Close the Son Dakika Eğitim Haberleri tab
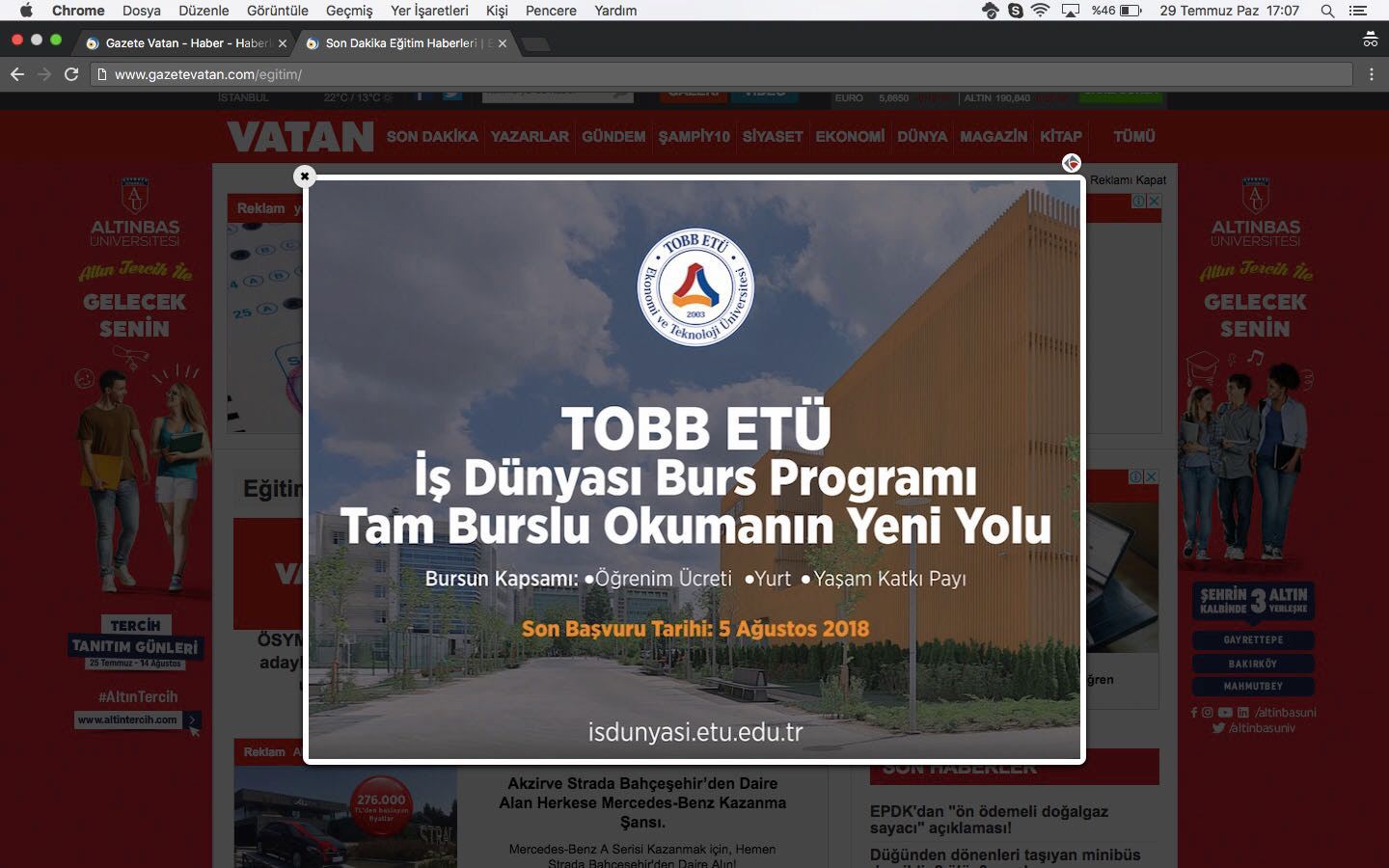 coord(502,43)
